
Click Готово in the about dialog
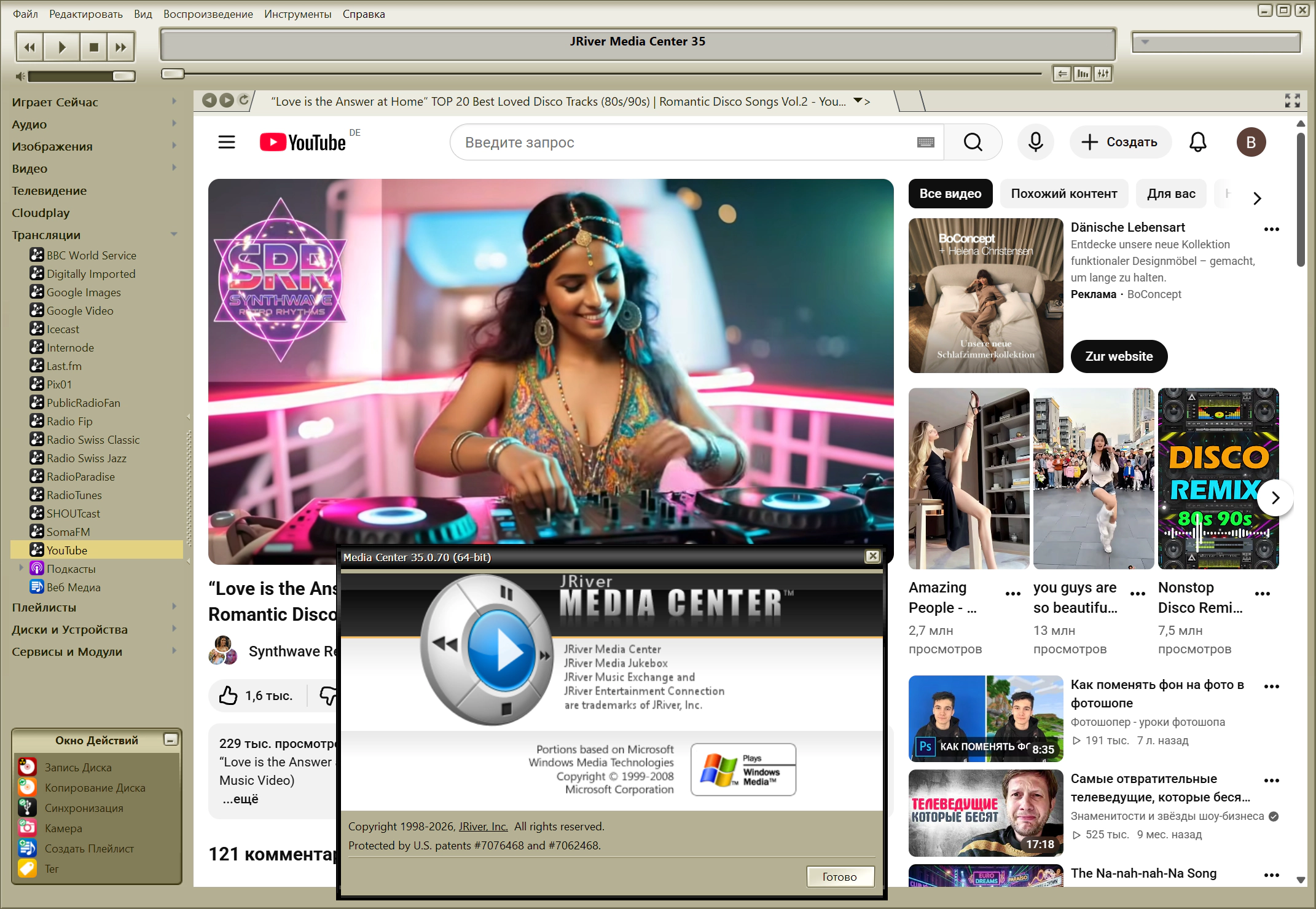click(839, 876)
